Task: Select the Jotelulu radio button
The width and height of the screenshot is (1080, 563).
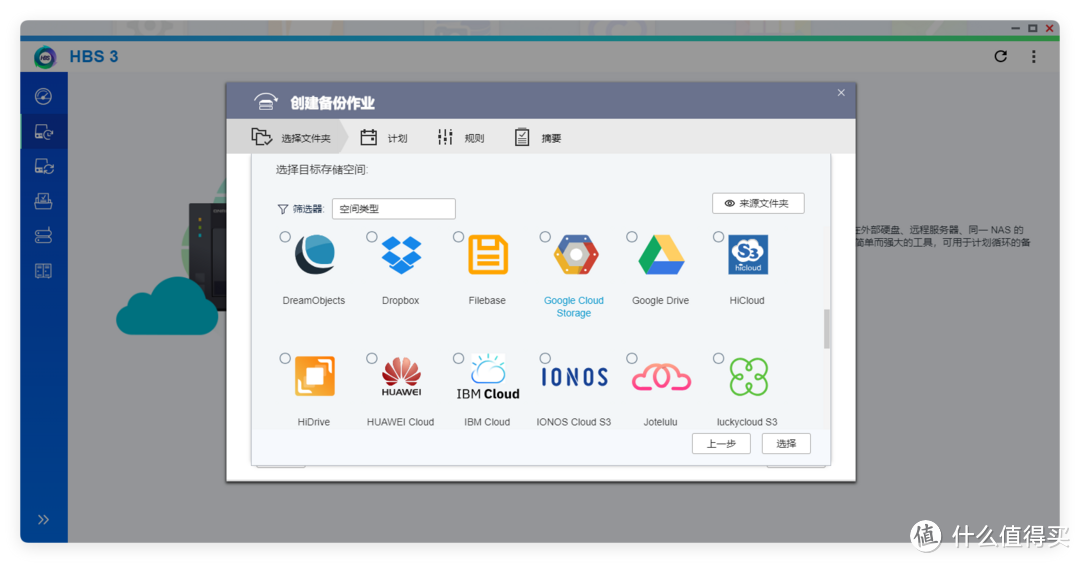Action: pyautogui.click(x=632, y=358)
